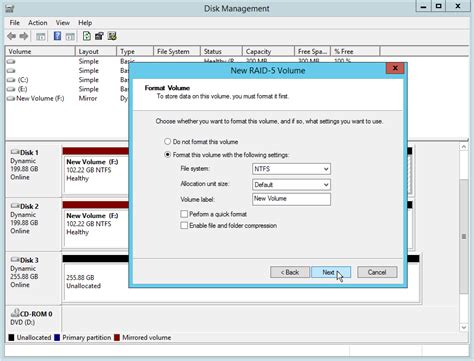Click the Forward arrow toolbar icon
474x361 pixels.
click(23, 36)
